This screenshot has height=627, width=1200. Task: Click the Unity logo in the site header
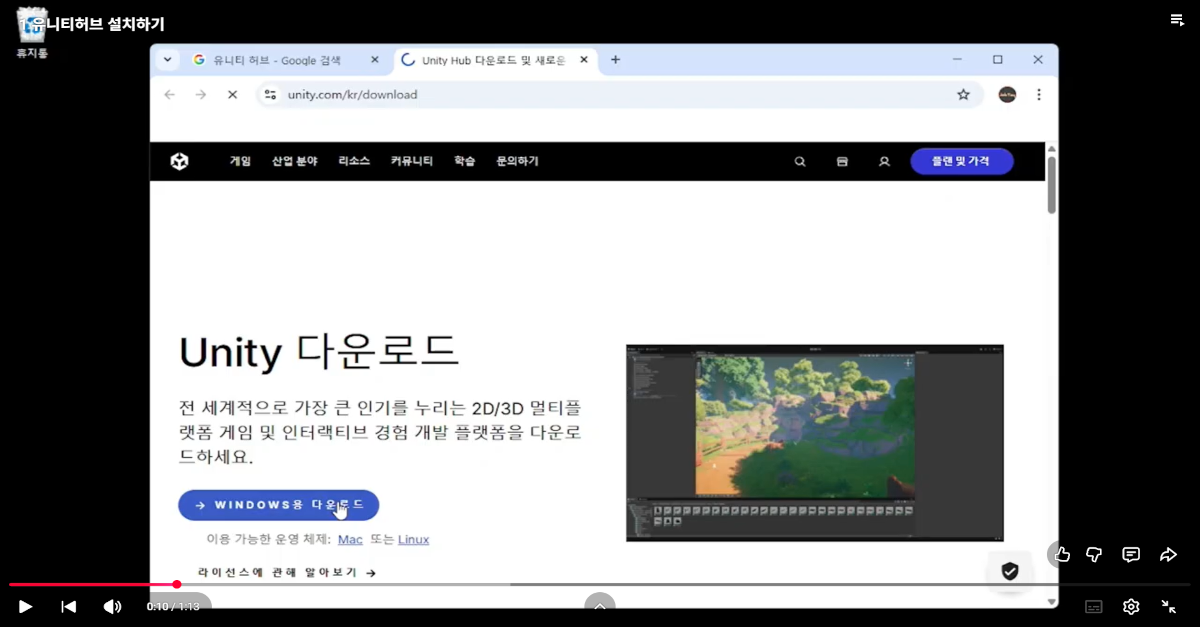point(179,161)
